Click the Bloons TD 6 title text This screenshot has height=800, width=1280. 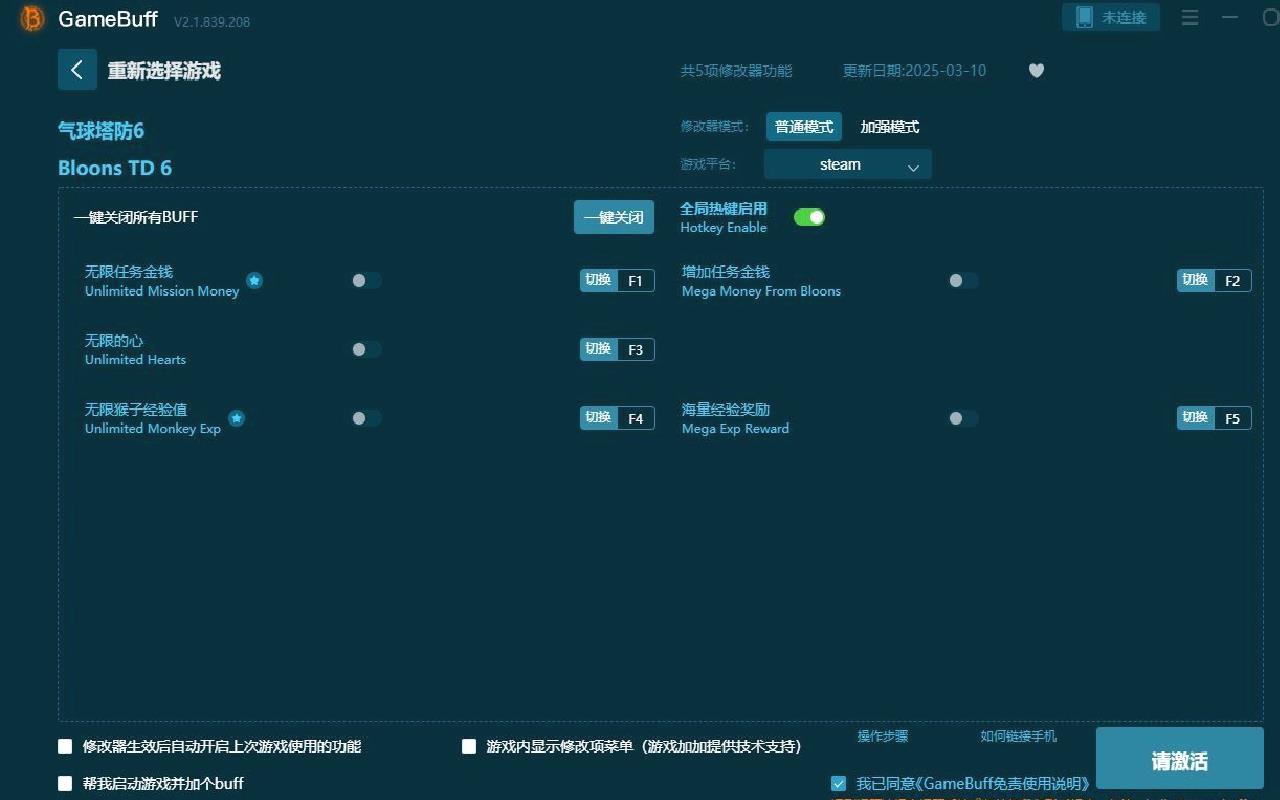[115, 168]
